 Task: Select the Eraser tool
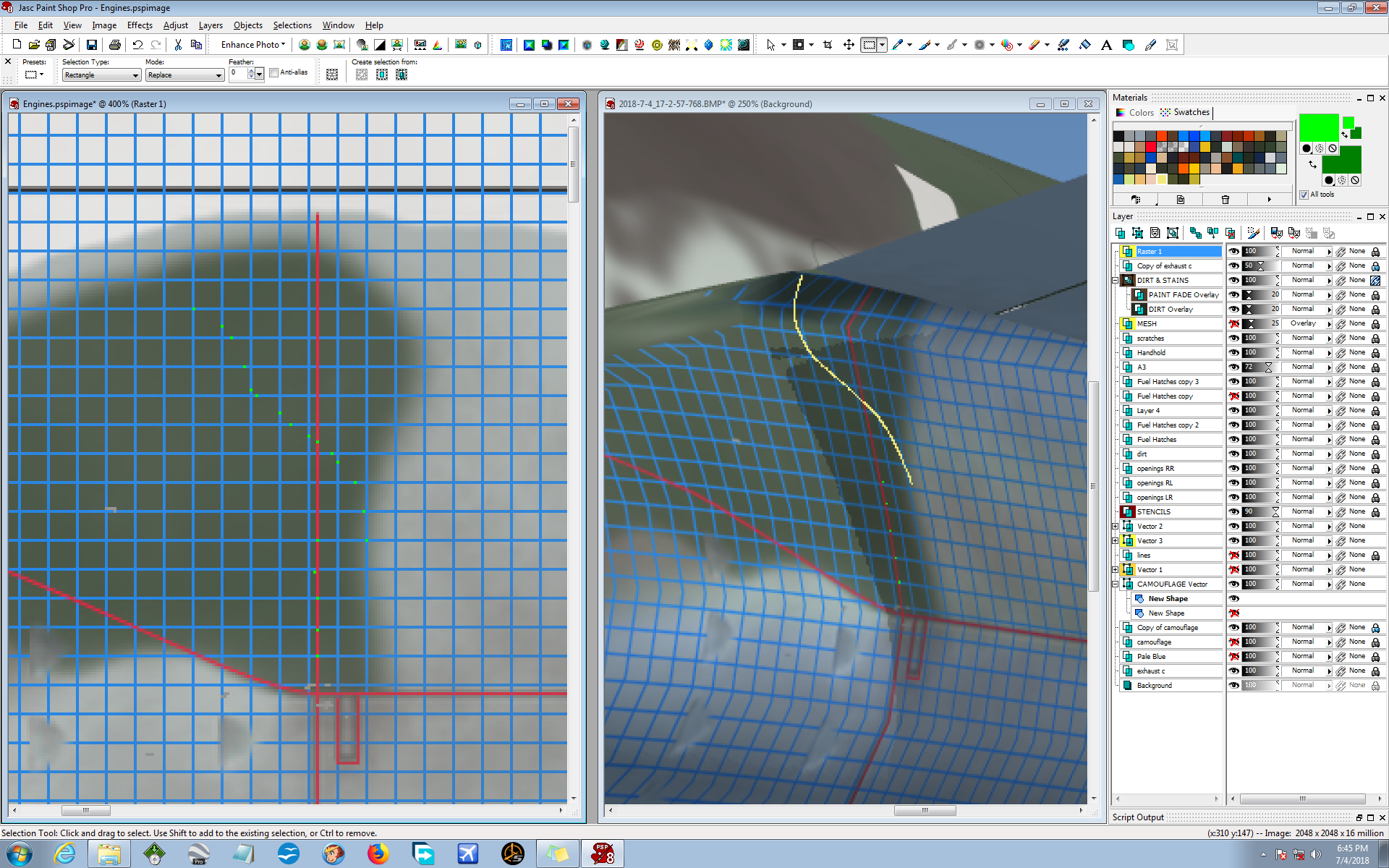[x=1035, y=45]
